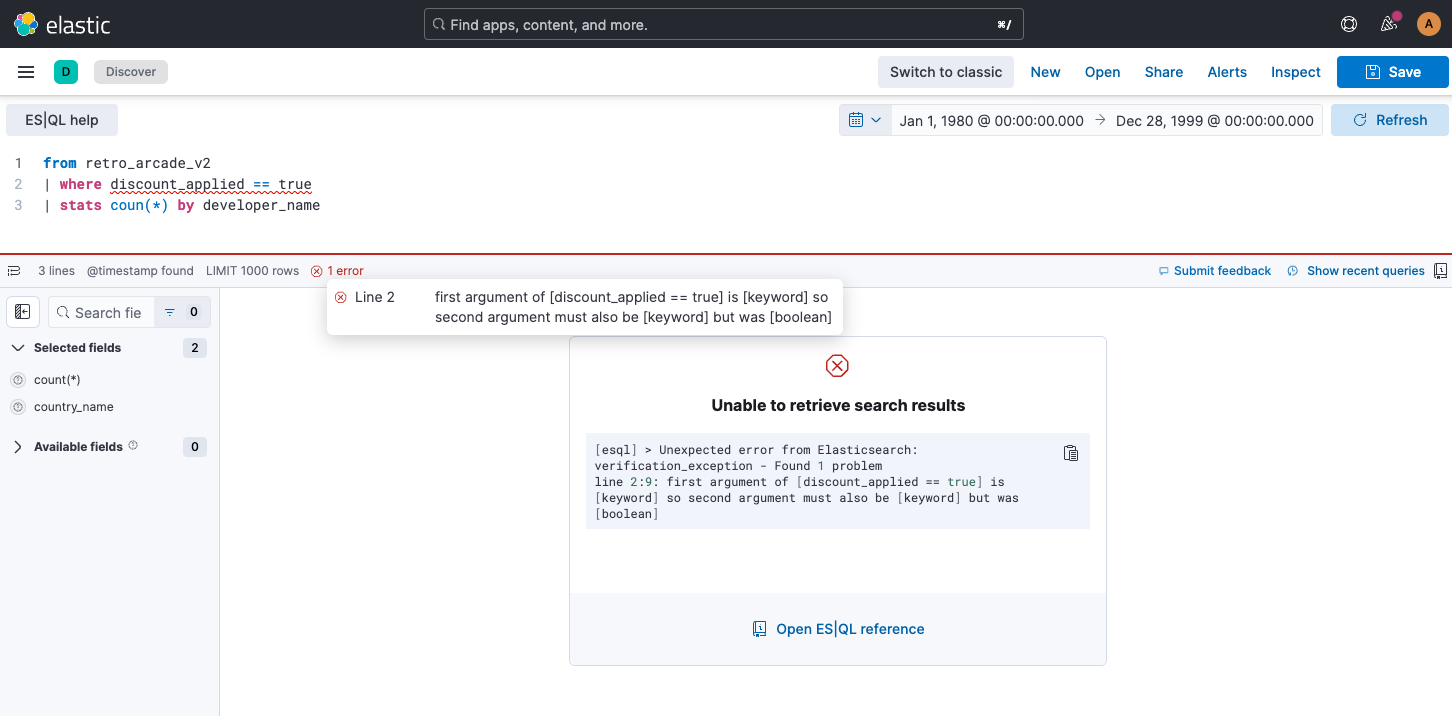Refresh the query results
This screenshot has width=1452, height=716.
coord(1389,120)
